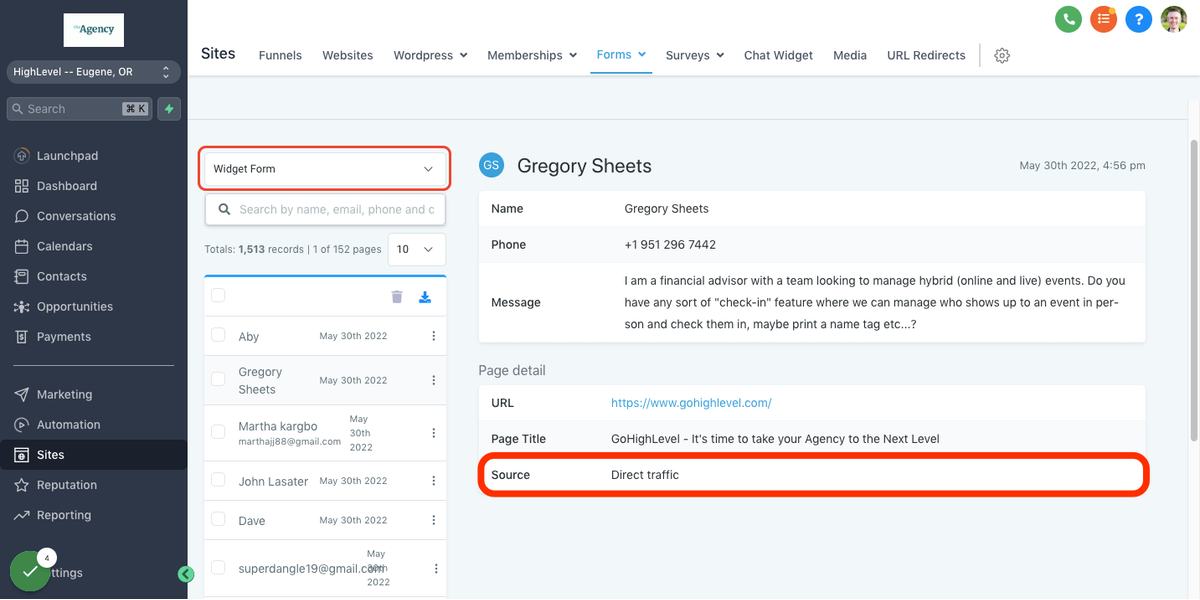This screenshot has height=600, width=1200.
Task: Open the HighLevel -- Eugene, OR account switcher
Action: click(x=93, y=72)
